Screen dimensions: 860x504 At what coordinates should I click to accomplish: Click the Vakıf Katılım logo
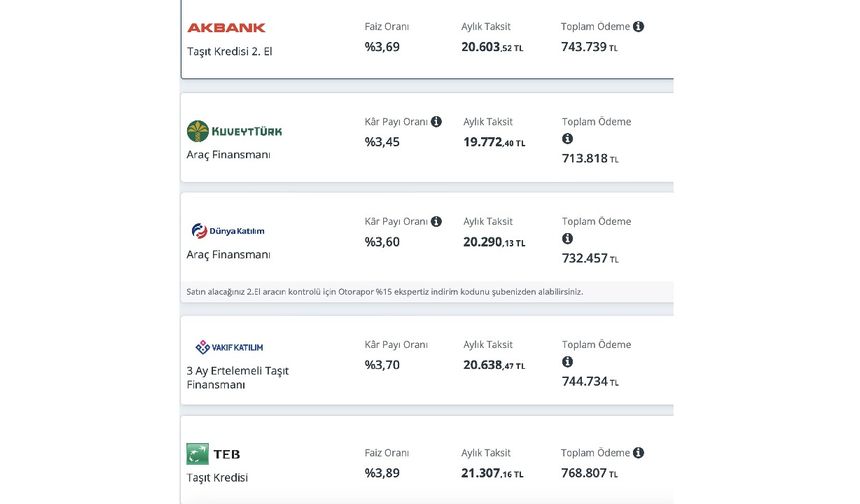pyautogui.click(x=229, y=347)
